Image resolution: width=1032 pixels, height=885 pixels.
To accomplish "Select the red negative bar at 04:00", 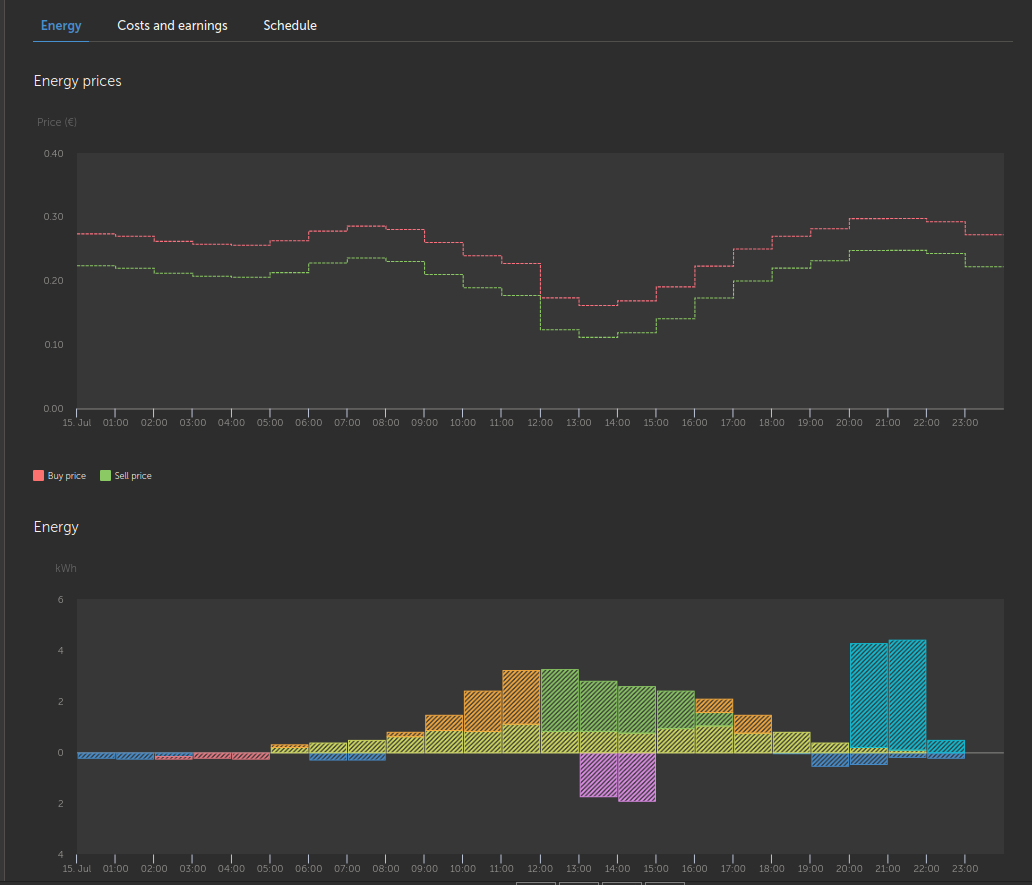I will coord(251,756).
